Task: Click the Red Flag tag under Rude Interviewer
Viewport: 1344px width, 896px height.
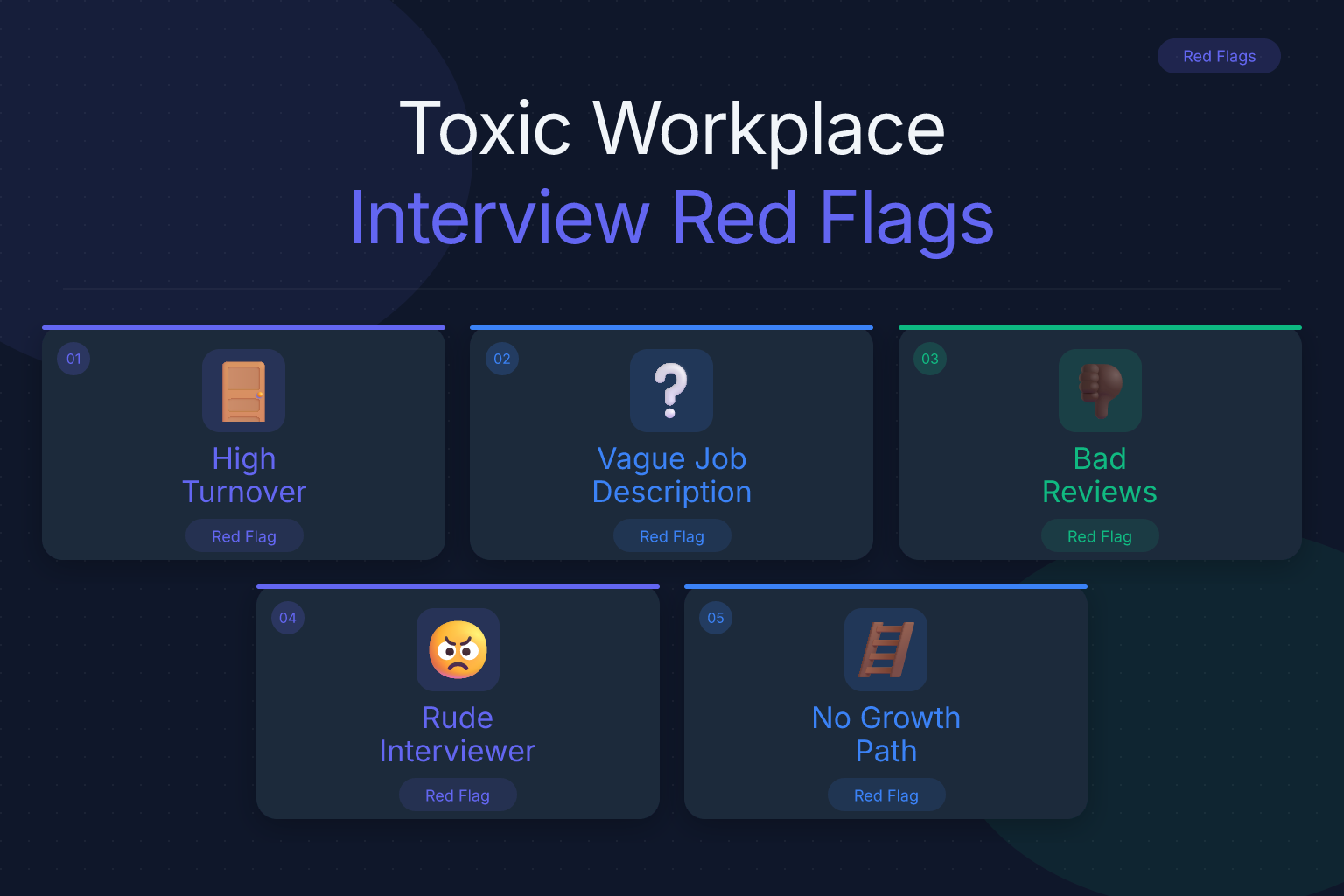Action: [x=458, y=795]
